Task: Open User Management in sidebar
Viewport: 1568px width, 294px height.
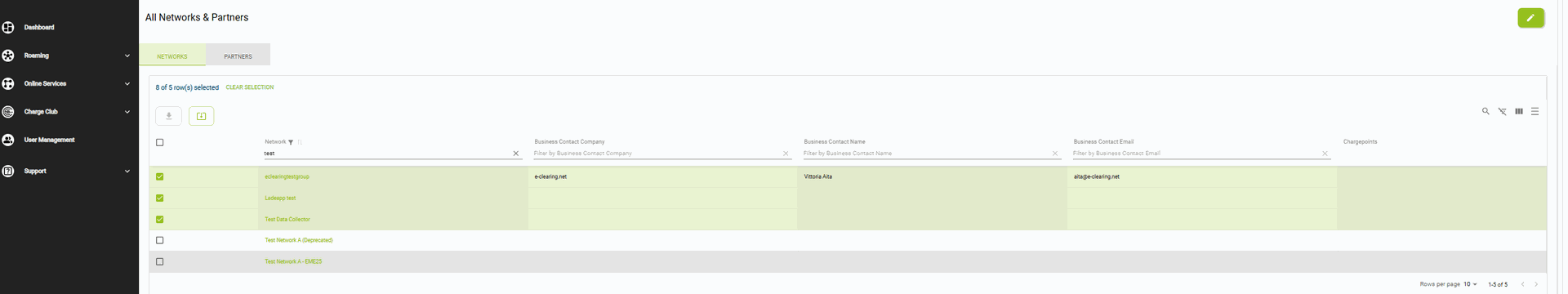Action: click(49, 140)
